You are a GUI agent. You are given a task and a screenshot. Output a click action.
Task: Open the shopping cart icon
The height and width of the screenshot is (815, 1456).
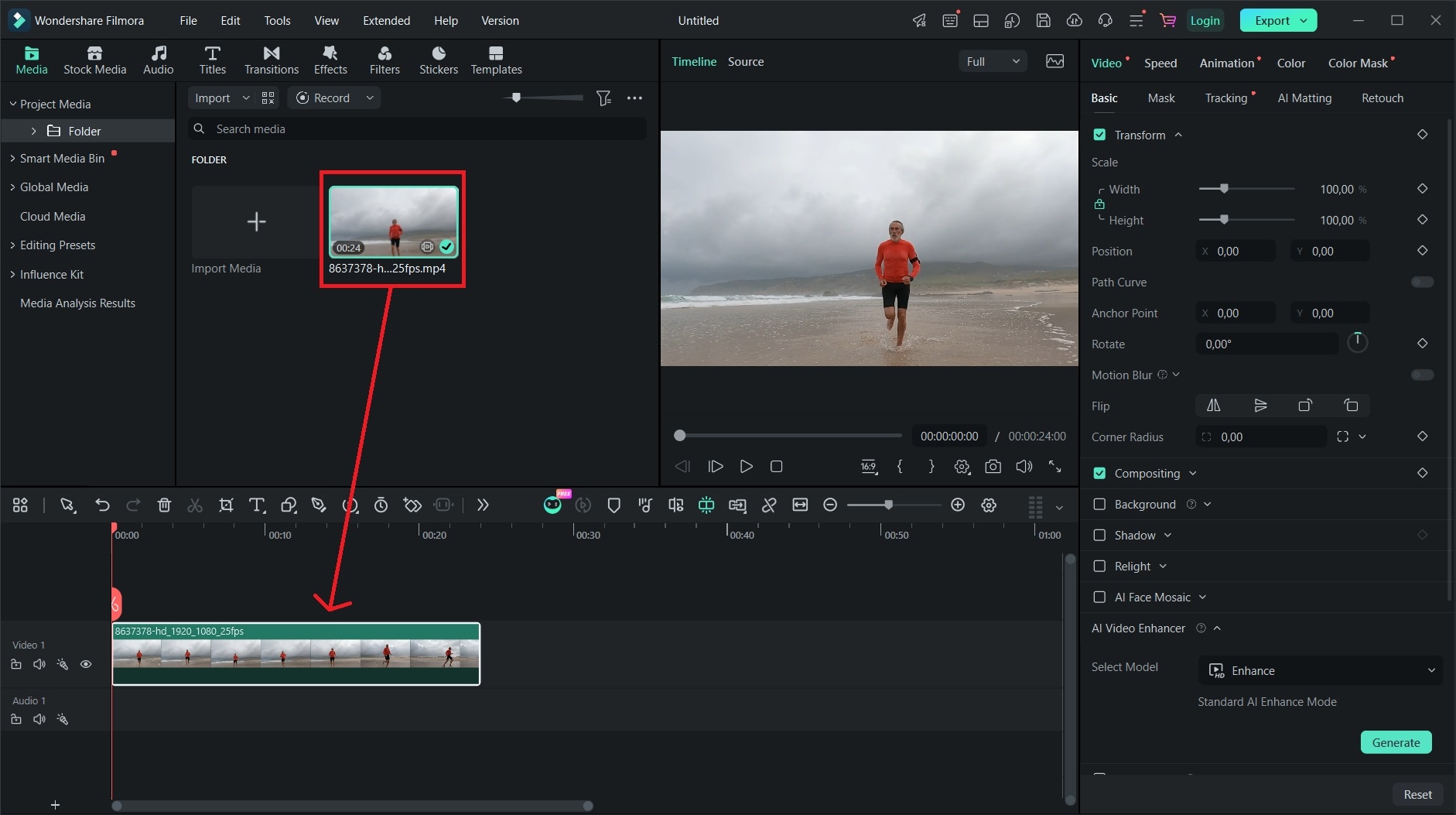(1167, 20)
